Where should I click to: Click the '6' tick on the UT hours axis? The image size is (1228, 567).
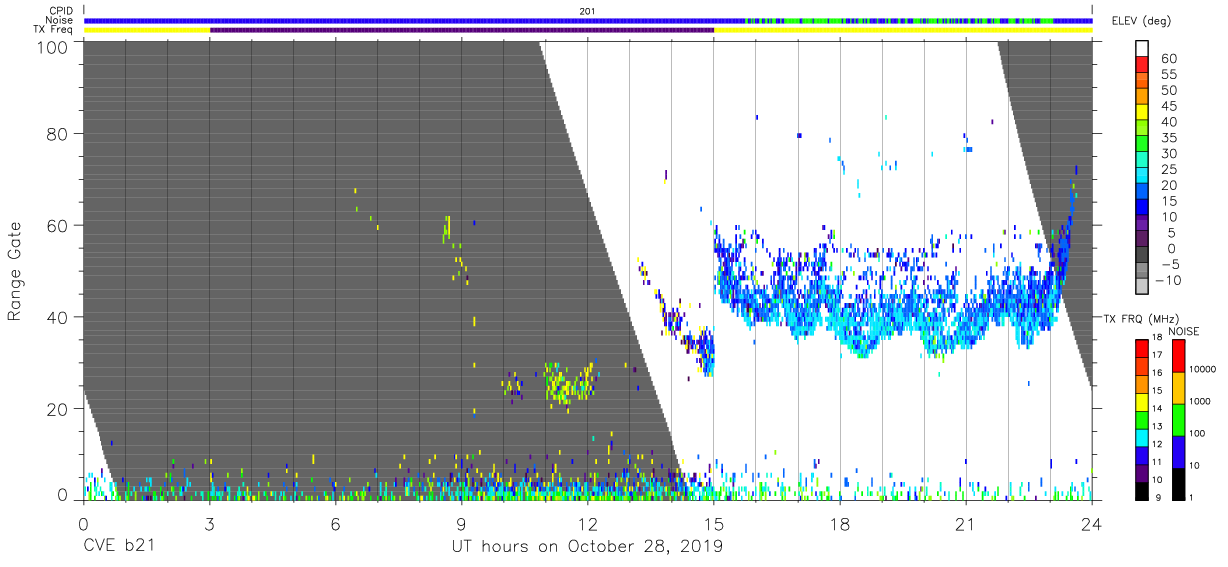coord(336,523)
